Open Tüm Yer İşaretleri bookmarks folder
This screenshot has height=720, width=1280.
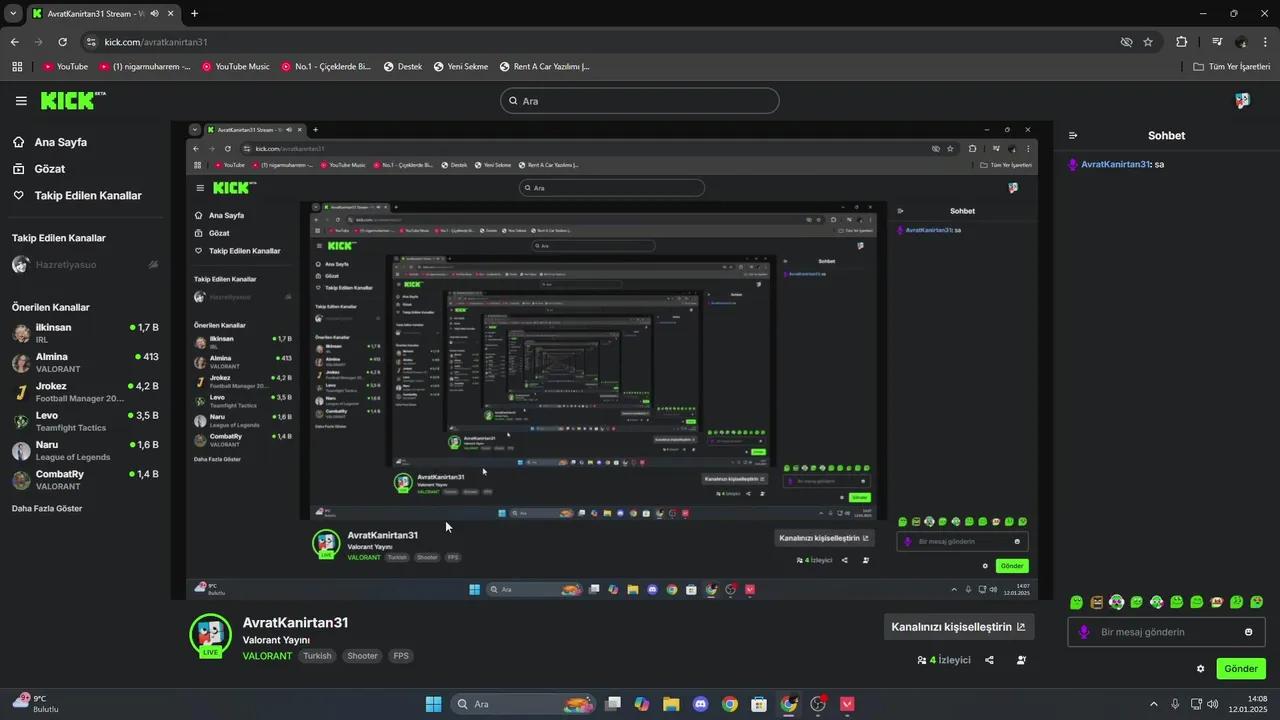point(1232,67)
